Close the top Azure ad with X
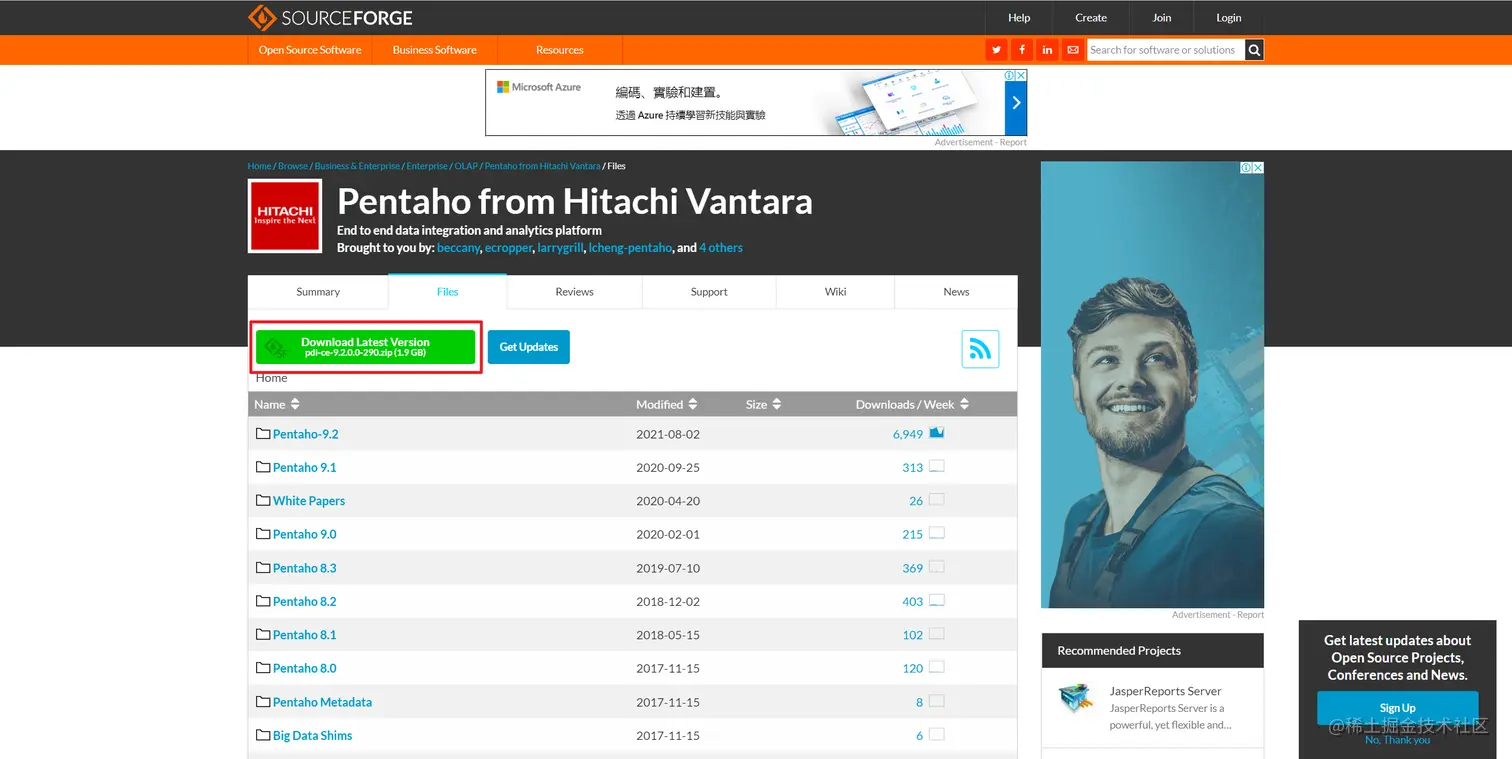This screenshot has width=1512, height=759. (1021, 76)
